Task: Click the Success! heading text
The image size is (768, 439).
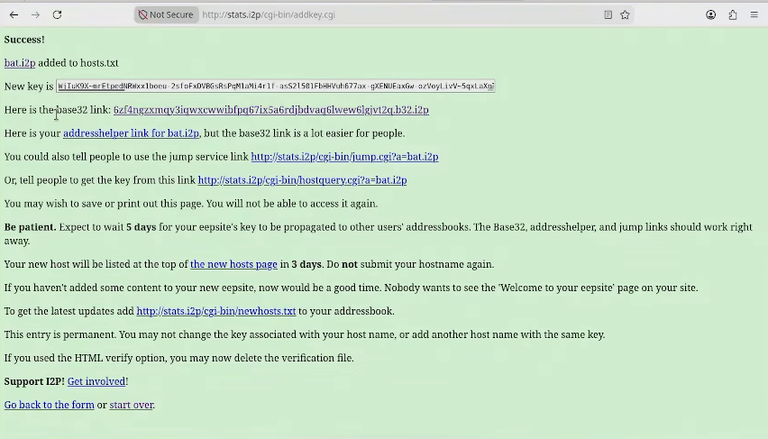Action: 24,39
